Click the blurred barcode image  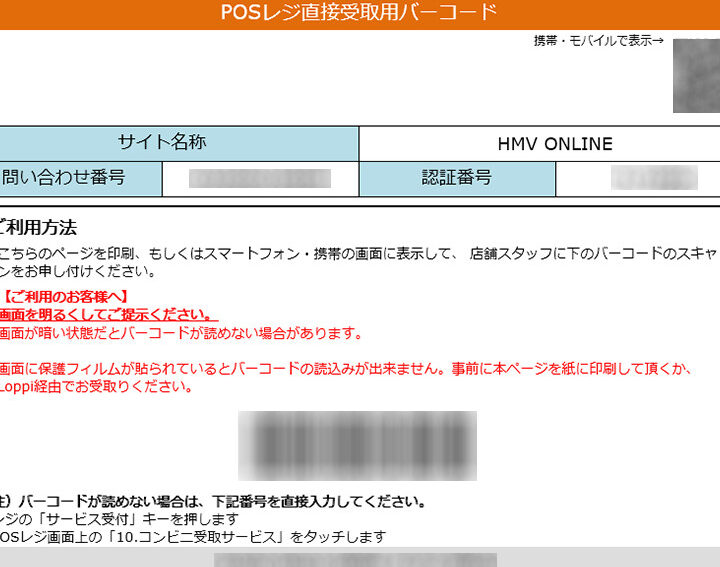[x=357, y=446]
